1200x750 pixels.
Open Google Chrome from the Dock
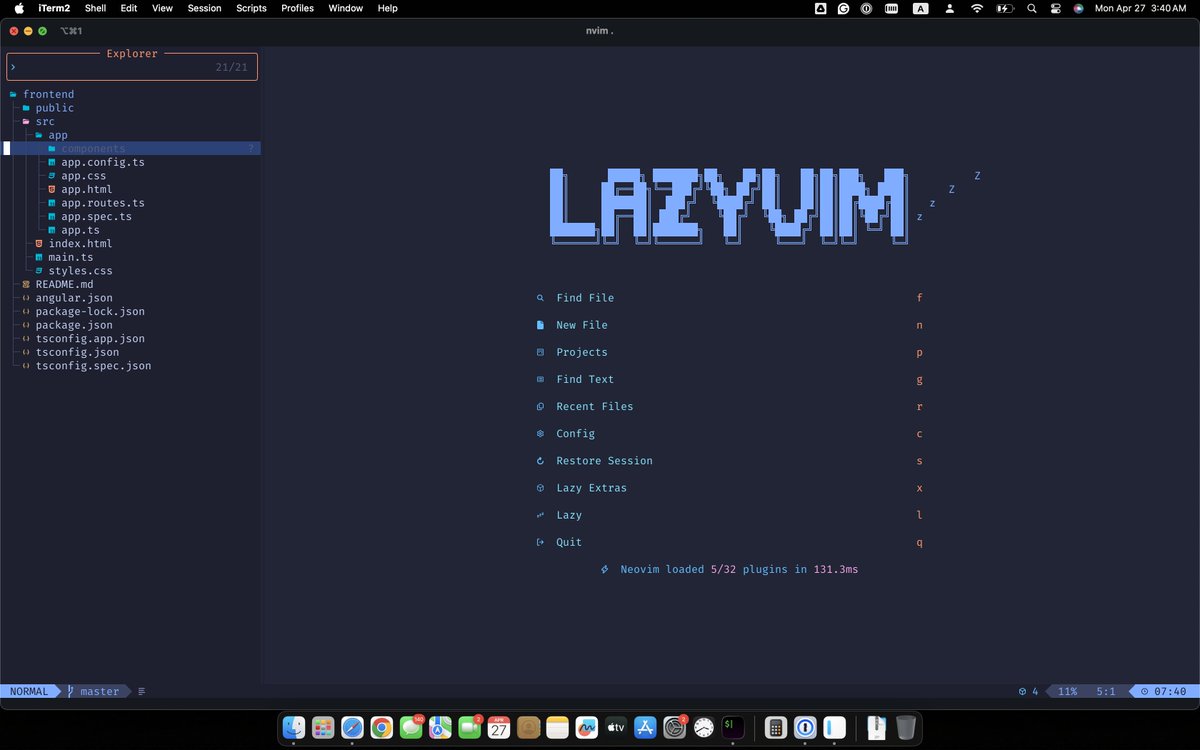[x=381, y=728]
